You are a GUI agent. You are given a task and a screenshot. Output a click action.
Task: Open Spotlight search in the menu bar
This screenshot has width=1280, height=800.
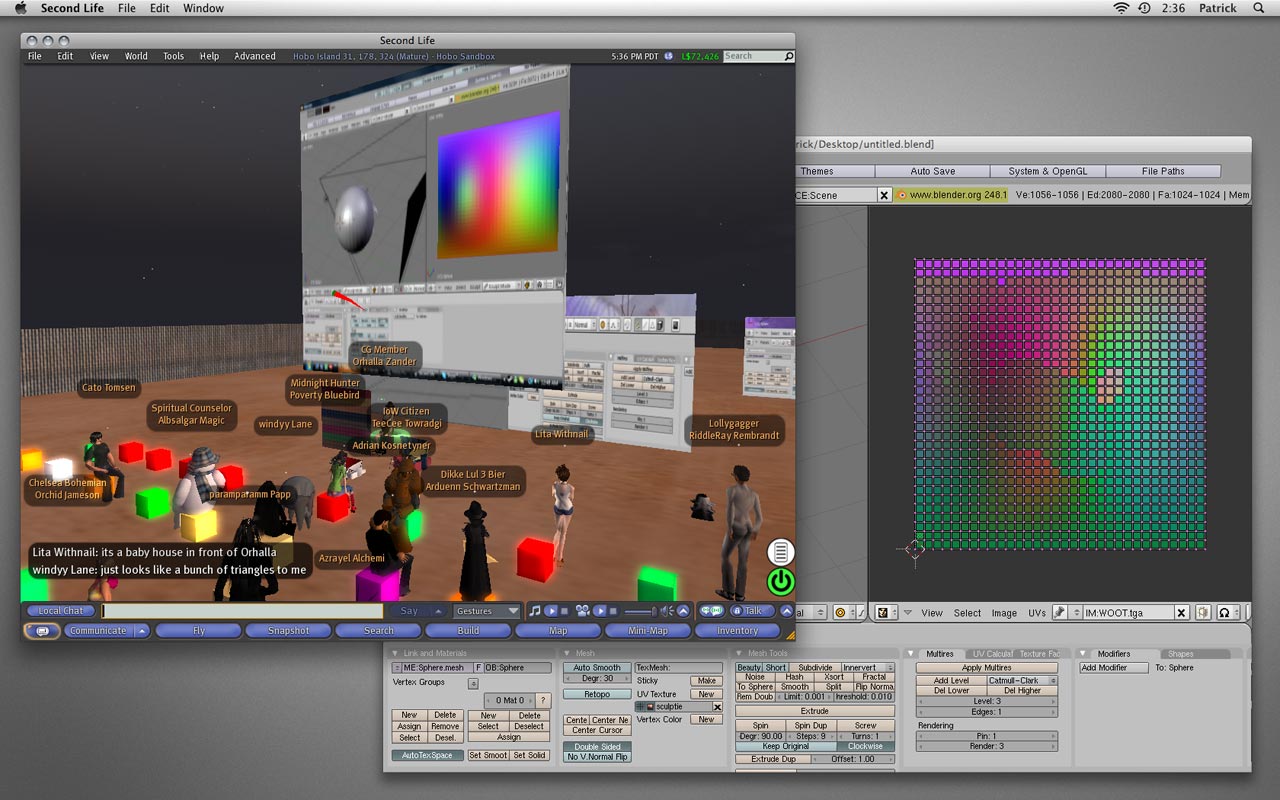[1261, 8]
